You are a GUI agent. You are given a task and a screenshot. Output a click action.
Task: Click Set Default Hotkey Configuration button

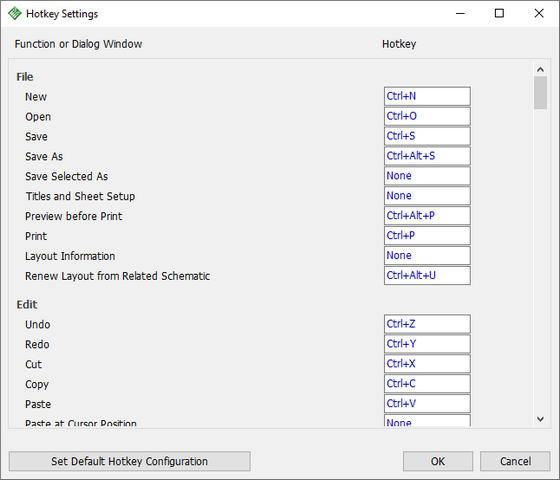coord(129,461)
